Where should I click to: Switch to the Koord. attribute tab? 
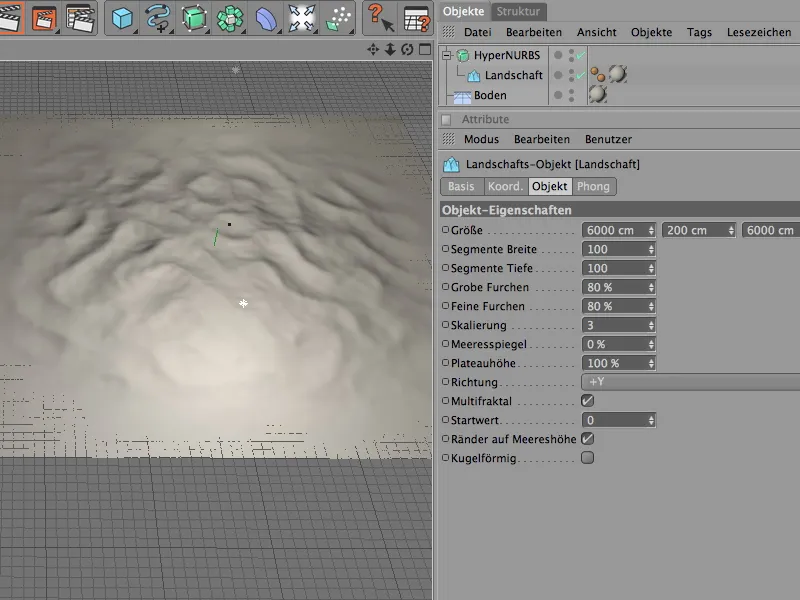(x=504, y=186)
